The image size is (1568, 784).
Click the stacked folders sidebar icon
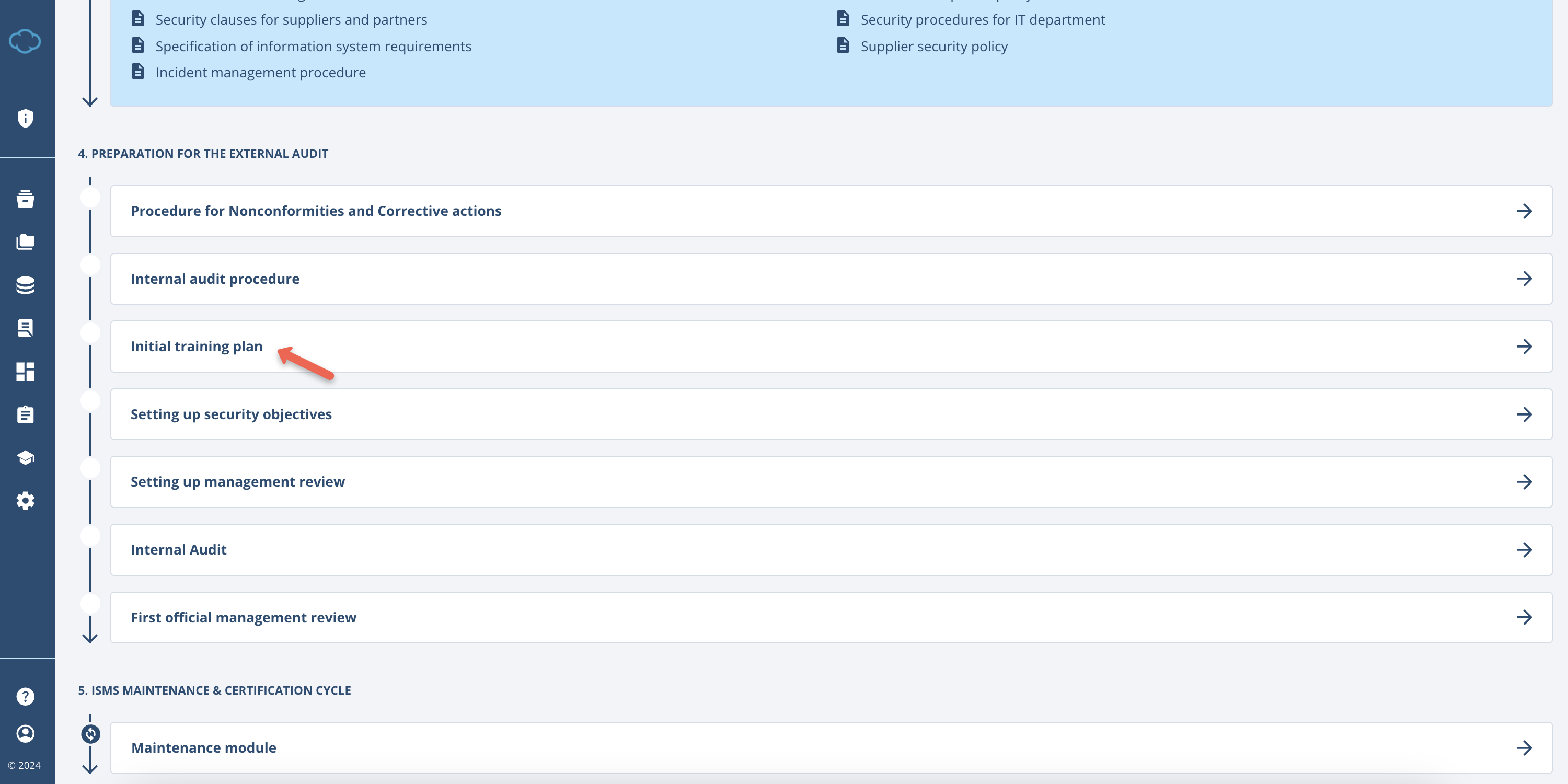25,243
